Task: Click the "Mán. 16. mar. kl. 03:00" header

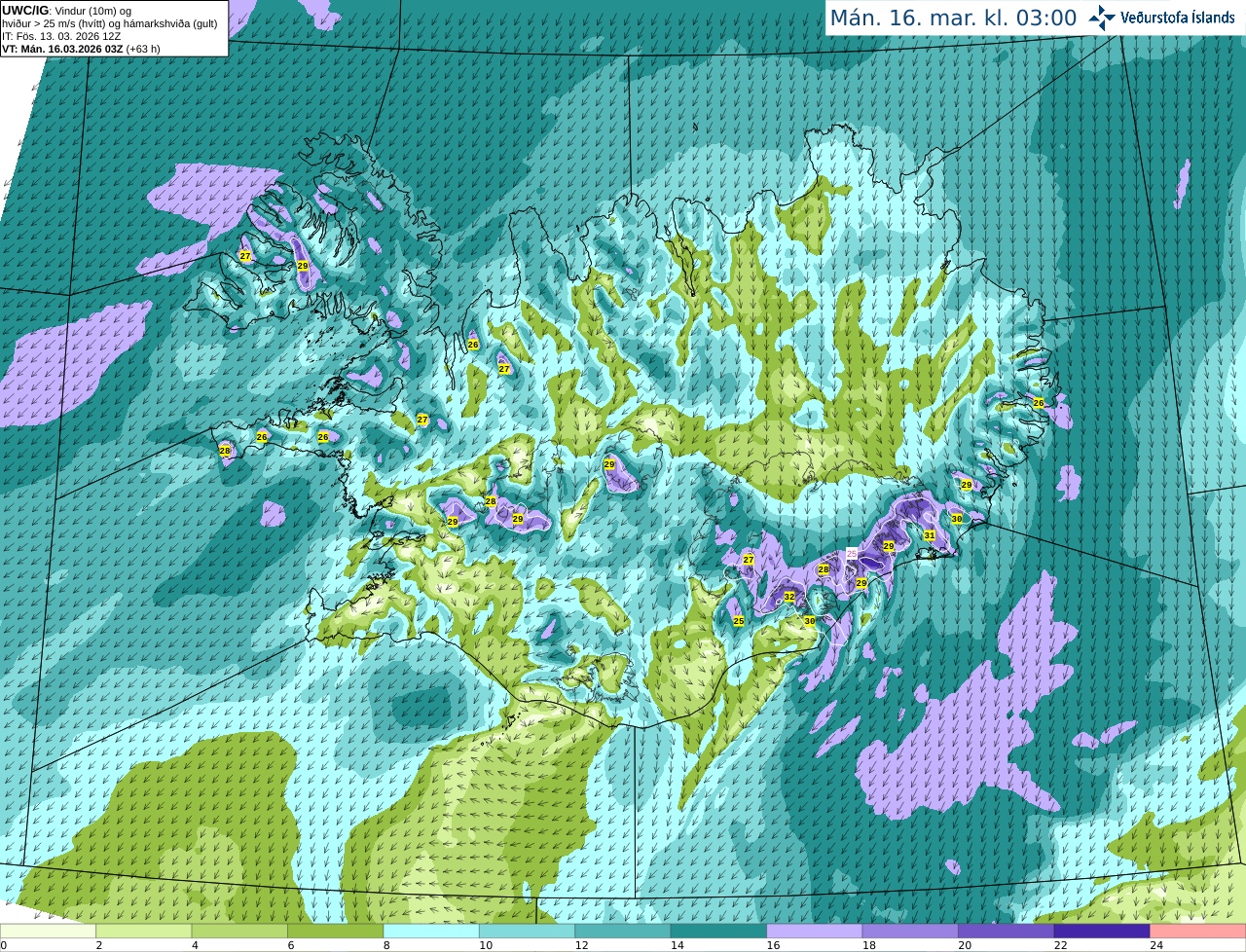Action: (953, 18)
